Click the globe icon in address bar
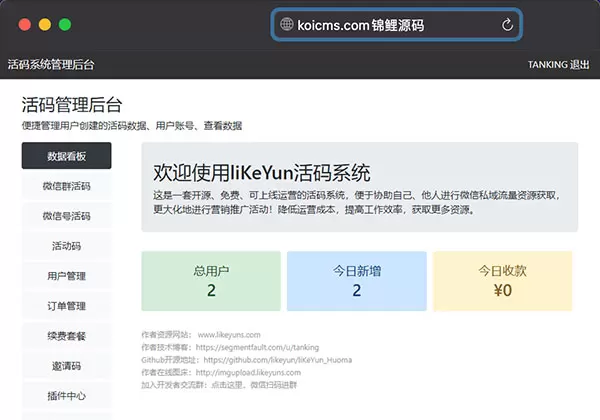The image size is (600, 420). (x=286, y=24)
